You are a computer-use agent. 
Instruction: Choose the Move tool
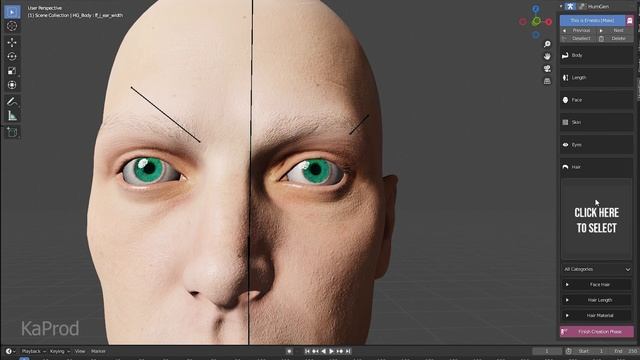point(12,42)
